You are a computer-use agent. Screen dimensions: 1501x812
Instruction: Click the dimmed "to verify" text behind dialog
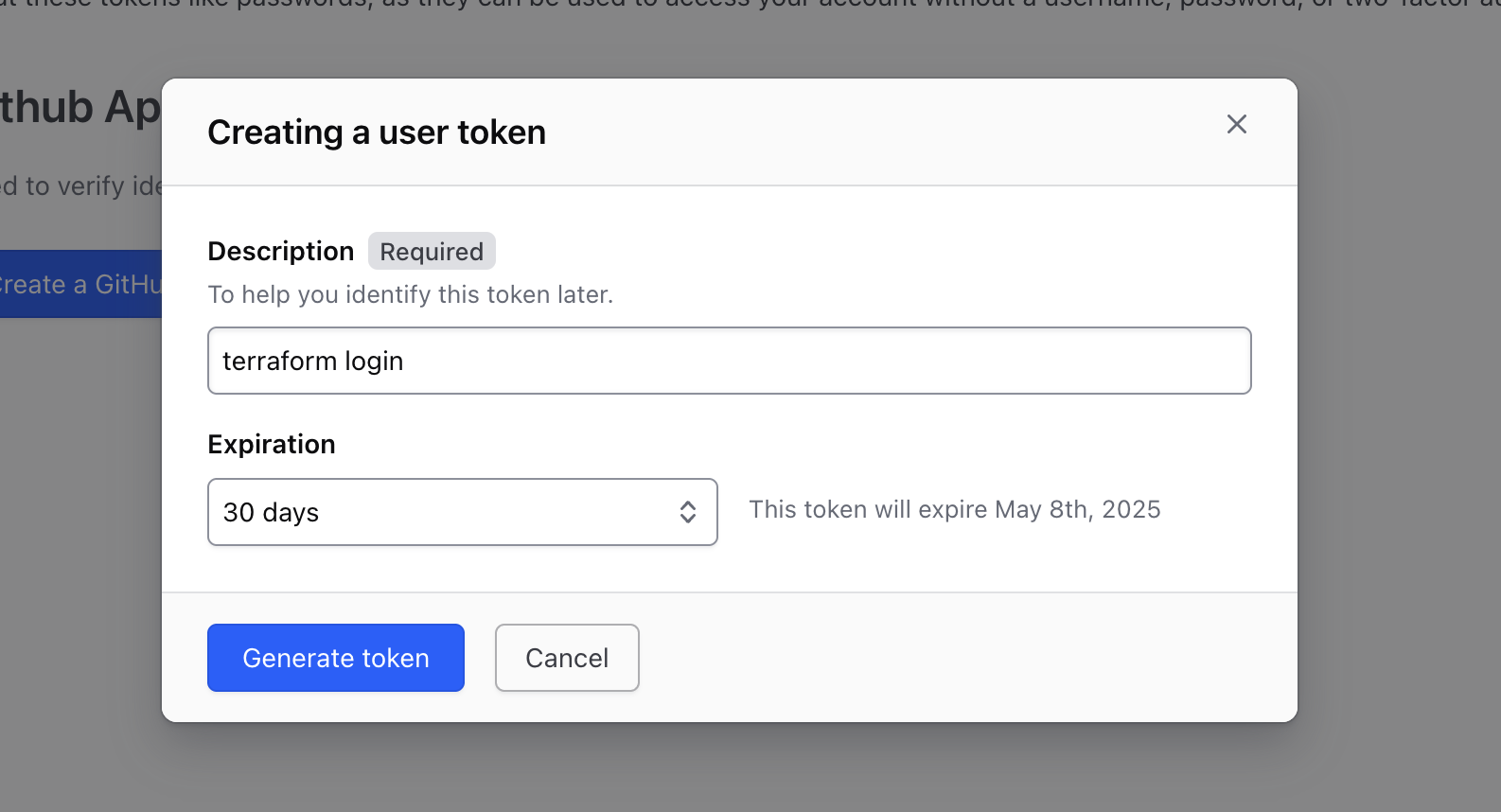click(x=80, y=185)
